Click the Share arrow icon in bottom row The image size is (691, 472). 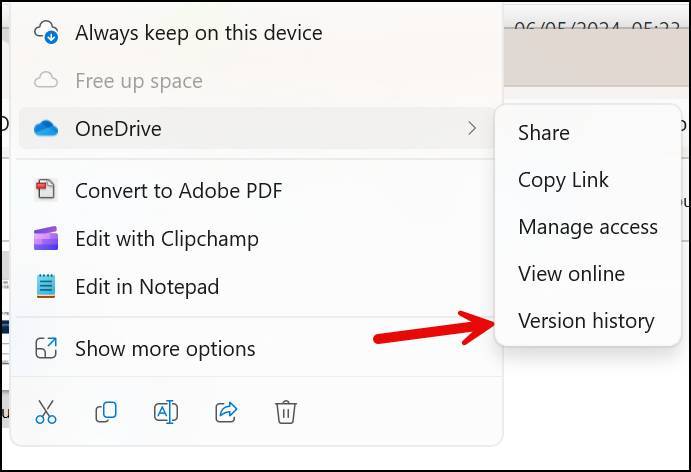[x=226, y=412]
